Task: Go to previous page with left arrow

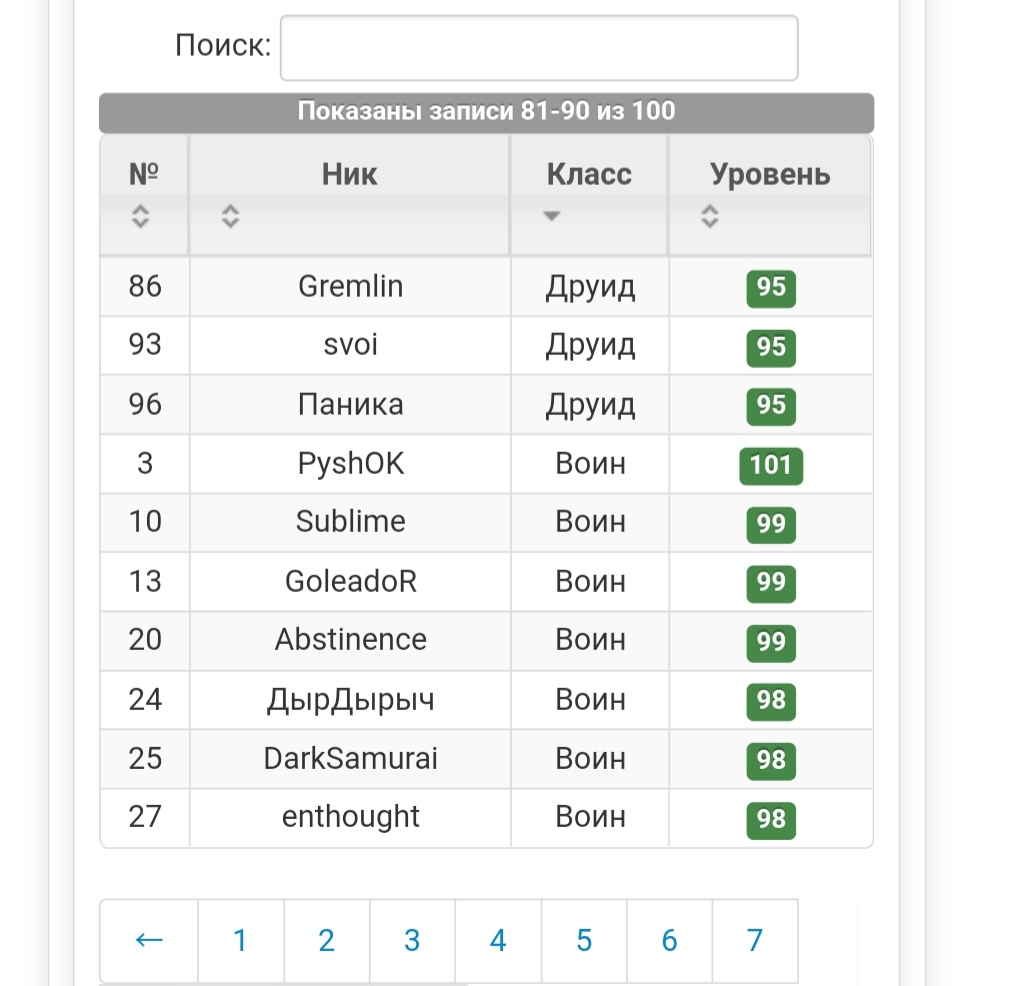Action: [x=149, y=940]
